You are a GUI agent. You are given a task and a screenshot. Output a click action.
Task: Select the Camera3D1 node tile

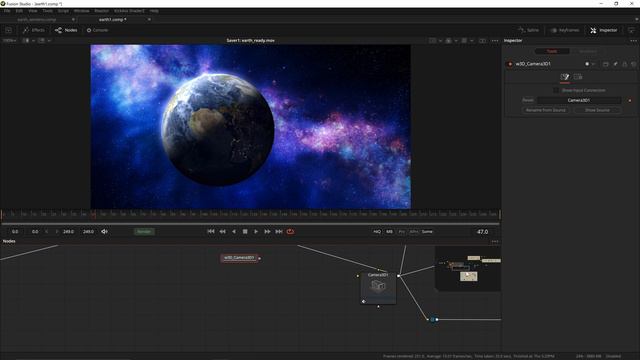point(378,288)
